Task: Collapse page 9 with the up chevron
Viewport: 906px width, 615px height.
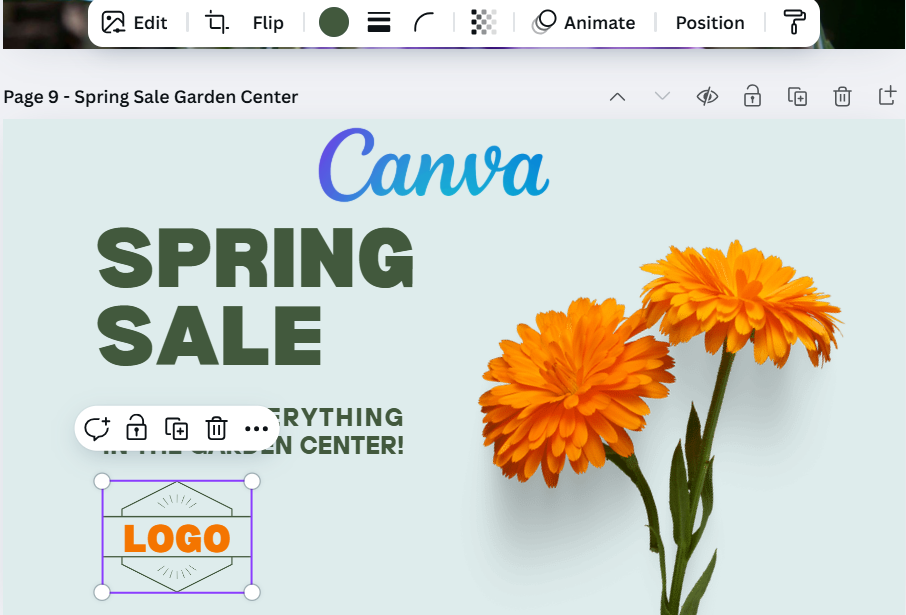Action: tap(617, 97)
